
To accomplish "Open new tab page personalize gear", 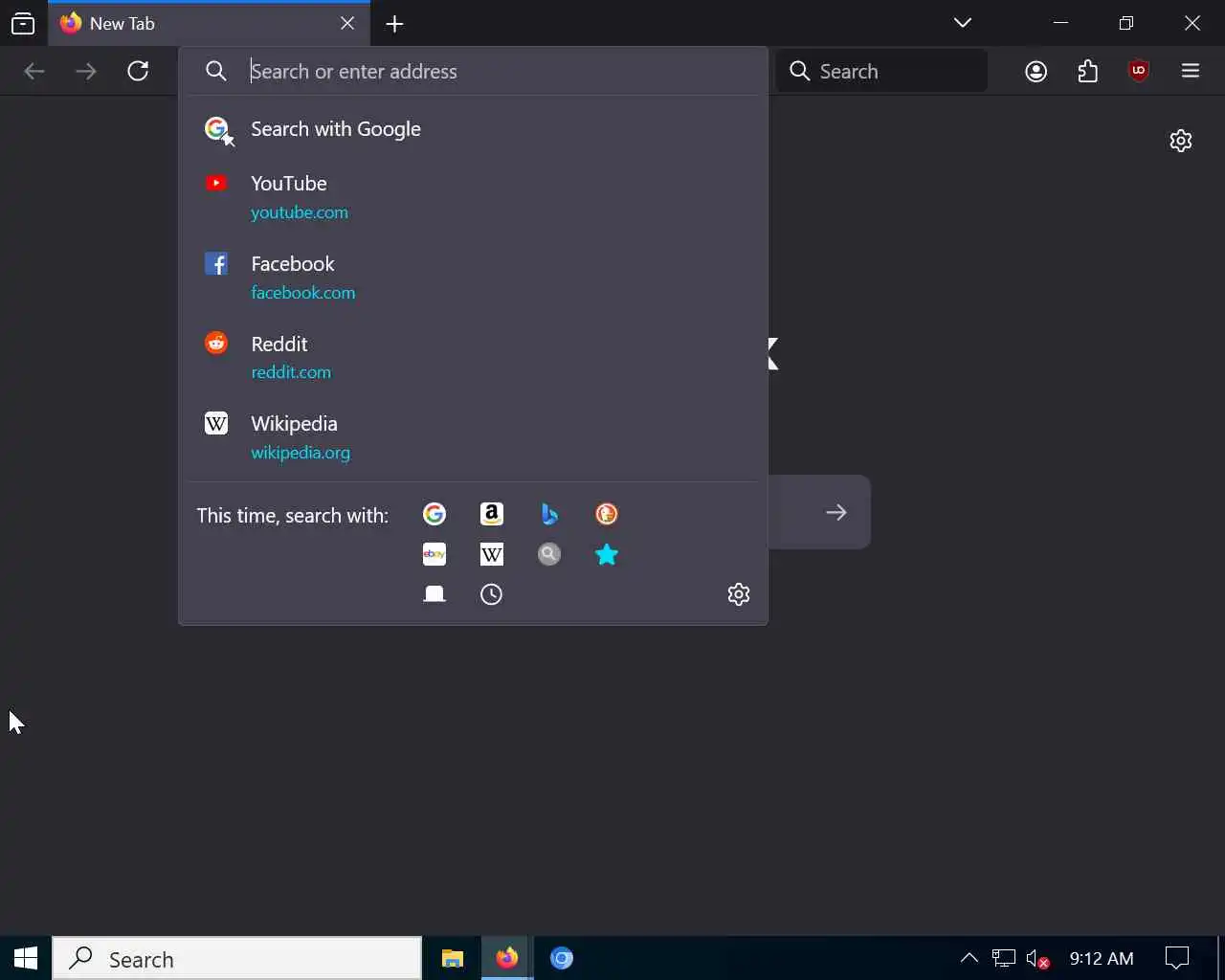I will (x=1181, y=141).
